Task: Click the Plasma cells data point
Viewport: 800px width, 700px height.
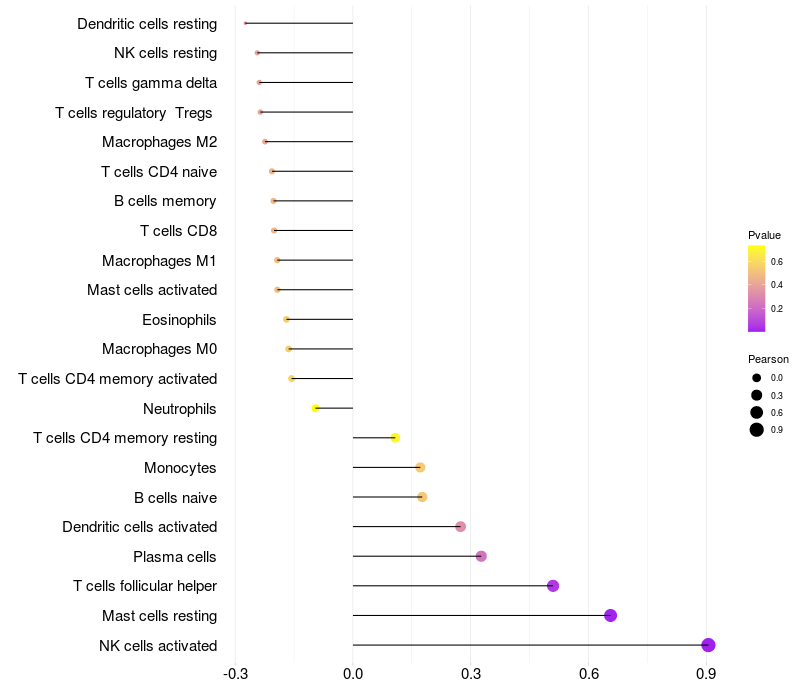Action: 481,556
